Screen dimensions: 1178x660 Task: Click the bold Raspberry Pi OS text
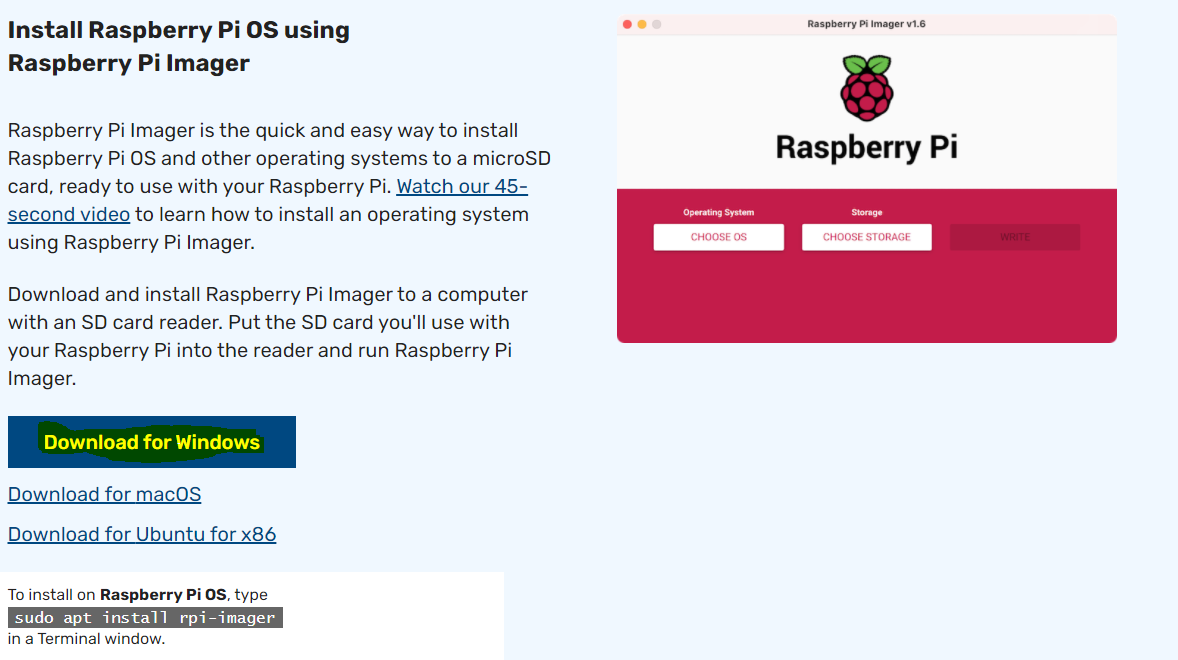point(163,595)
